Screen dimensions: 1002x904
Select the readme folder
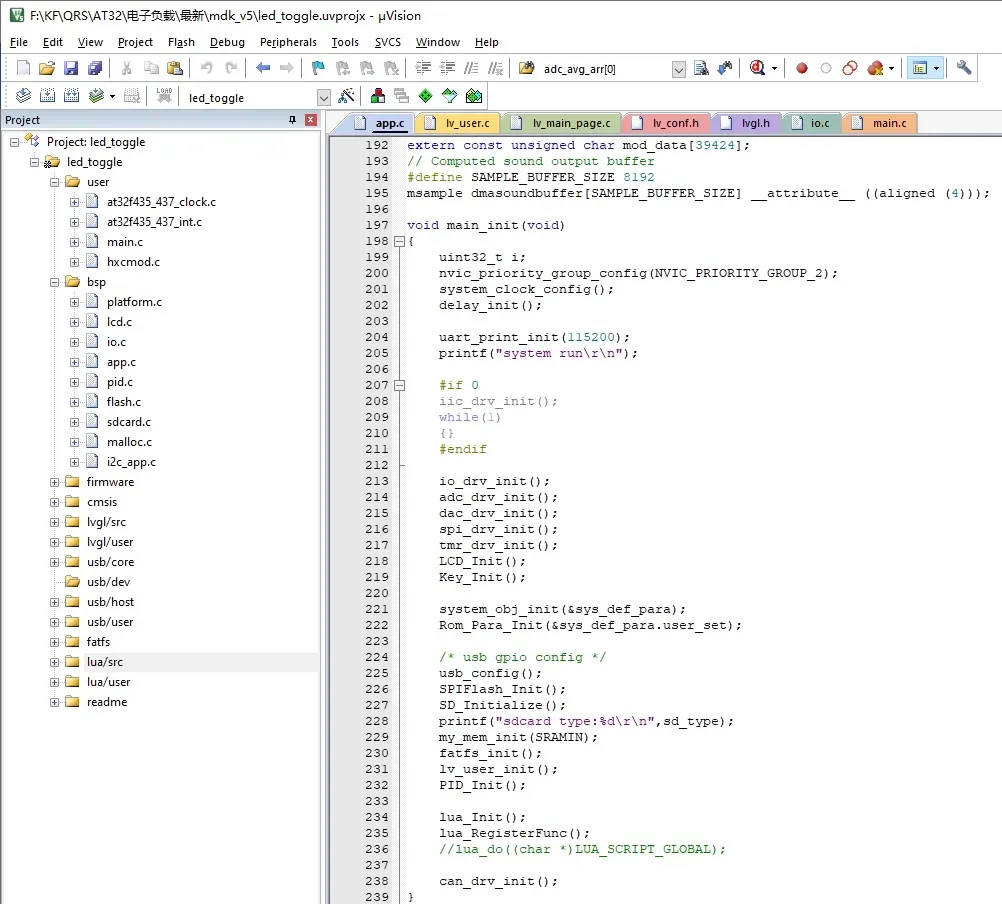[107, 702]
